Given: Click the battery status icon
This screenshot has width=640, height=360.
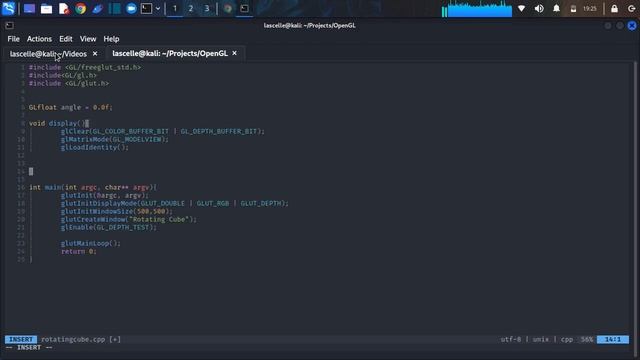Looking at the screenshot, I should [x=573, y=9].
